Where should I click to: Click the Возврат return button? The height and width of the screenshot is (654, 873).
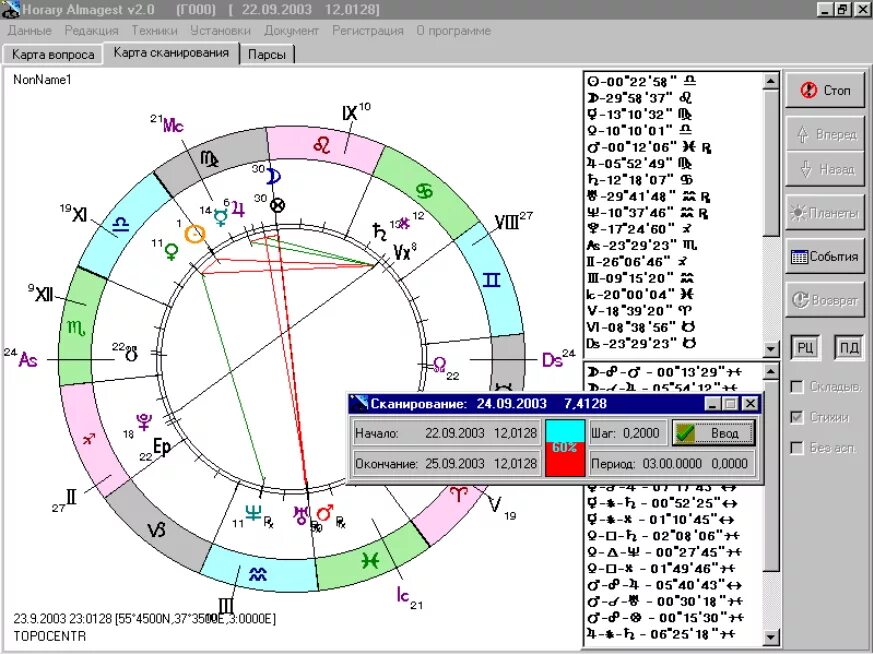pyautogui.click(x=825, y=301)
